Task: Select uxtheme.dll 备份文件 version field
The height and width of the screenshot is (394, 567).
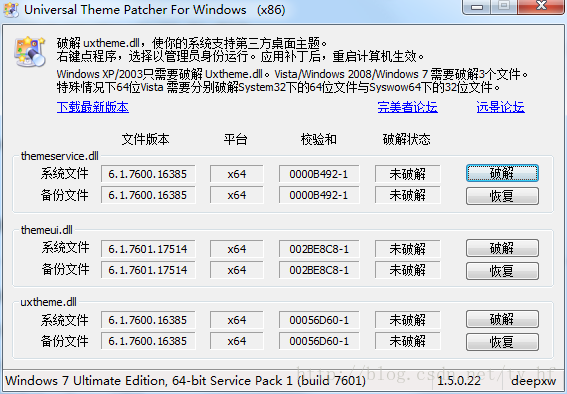Action: [x=148, y=341]
